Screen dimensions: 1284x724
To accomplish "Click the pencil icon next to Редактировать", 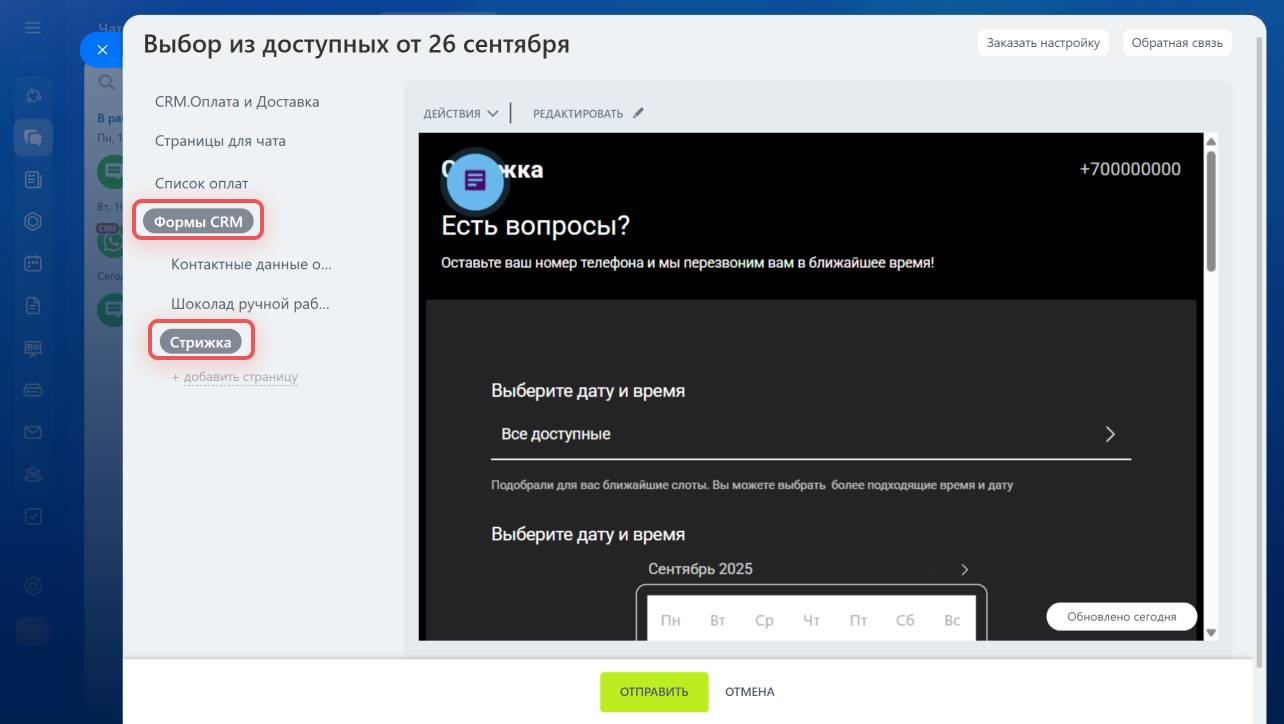I will (x=639, y=113).
